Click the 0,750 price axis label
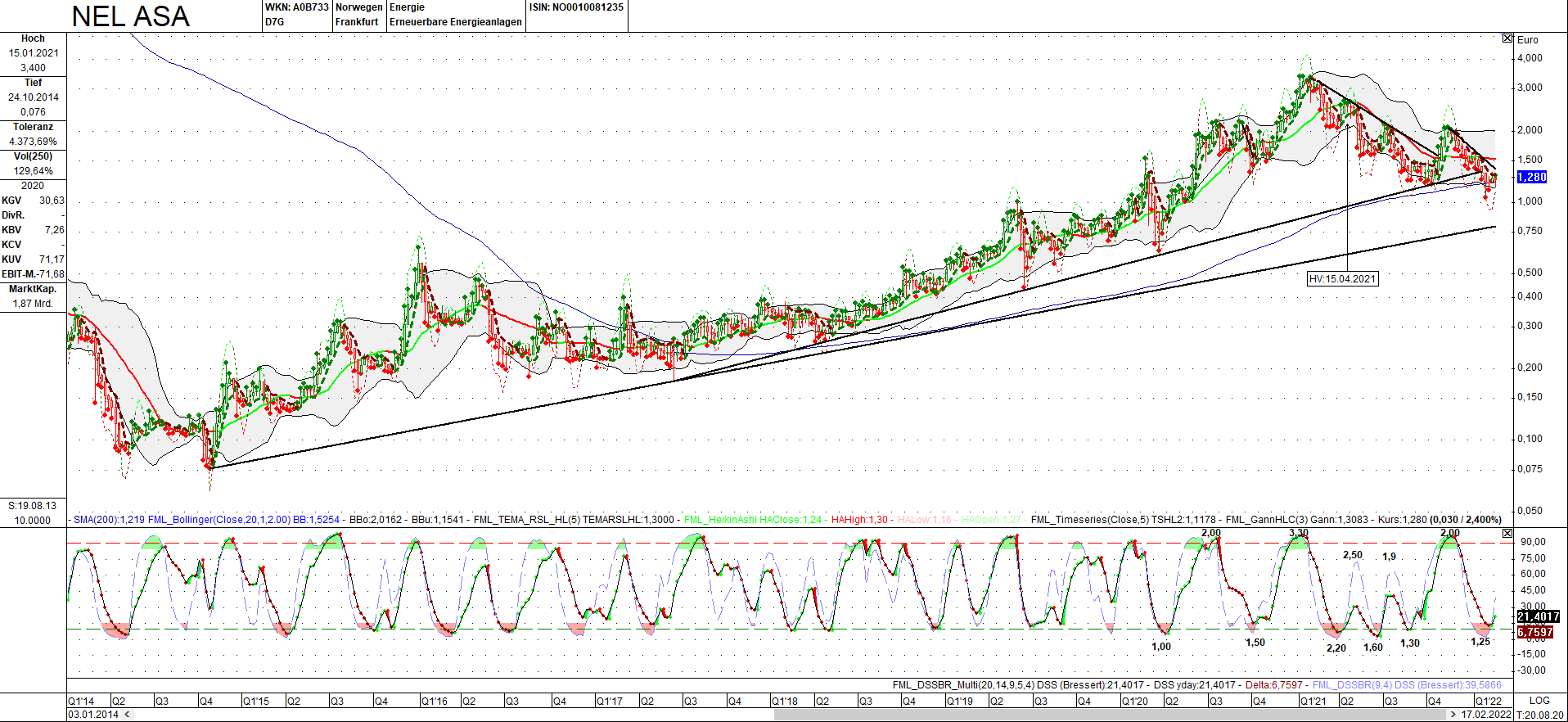The width and height of the screenshot is (1568, 722). pyautogui.click(x=1530, y=231)
